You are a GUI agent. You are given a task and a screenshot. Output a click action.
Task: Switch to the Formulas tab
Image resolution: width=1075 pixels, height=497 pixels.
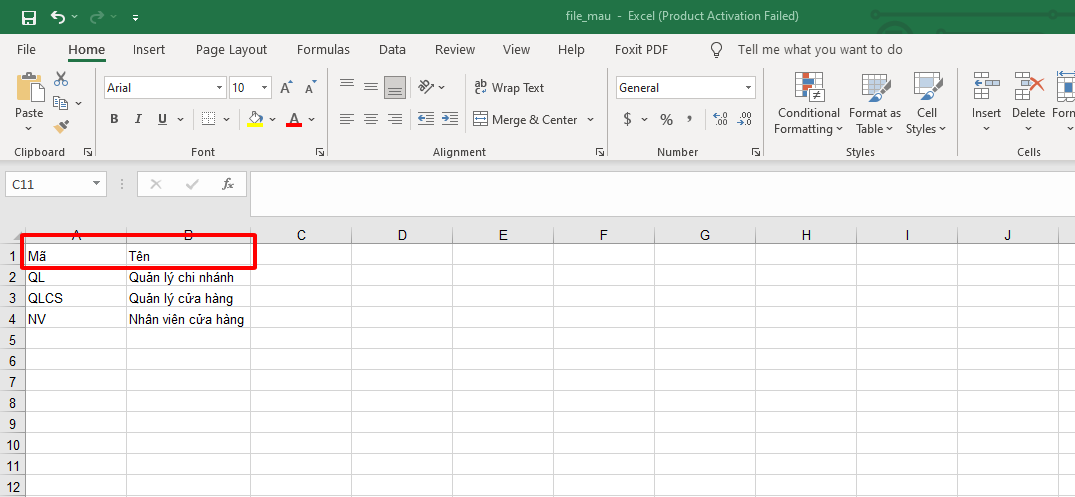click(x=323, y=50)
